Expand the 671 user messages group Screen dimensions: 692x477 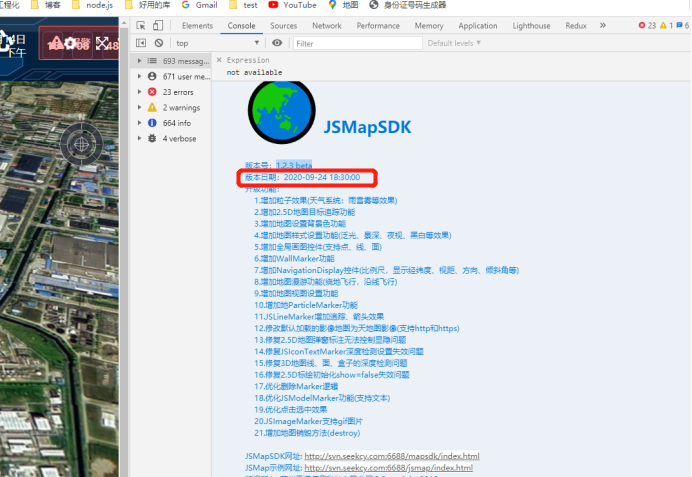(139, 76)
